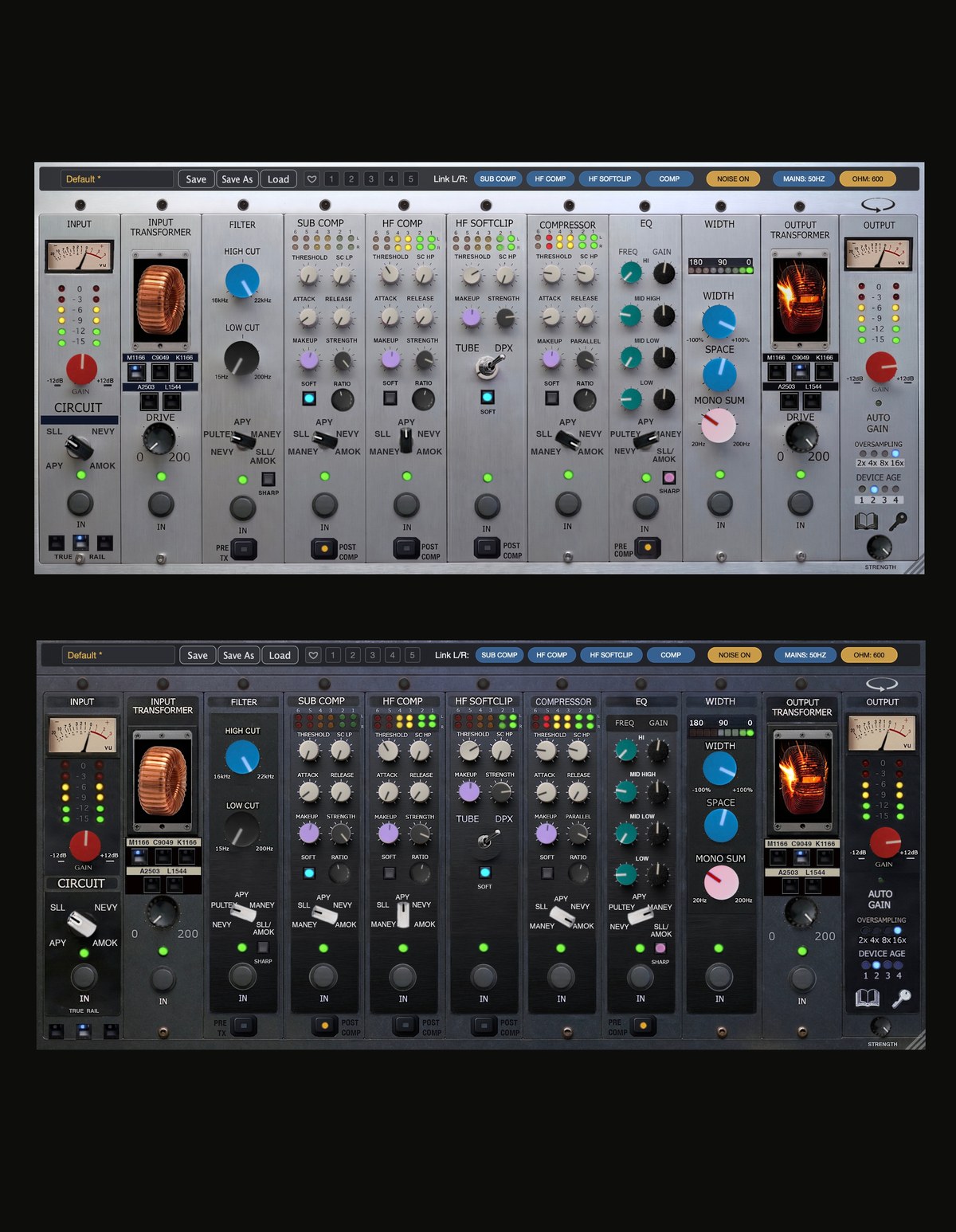The image size is (956, 1232).
Task: Toggle the HF COMP SOFT button in the silver plugin
Action: pyautogui.click(x=390, y=398)
